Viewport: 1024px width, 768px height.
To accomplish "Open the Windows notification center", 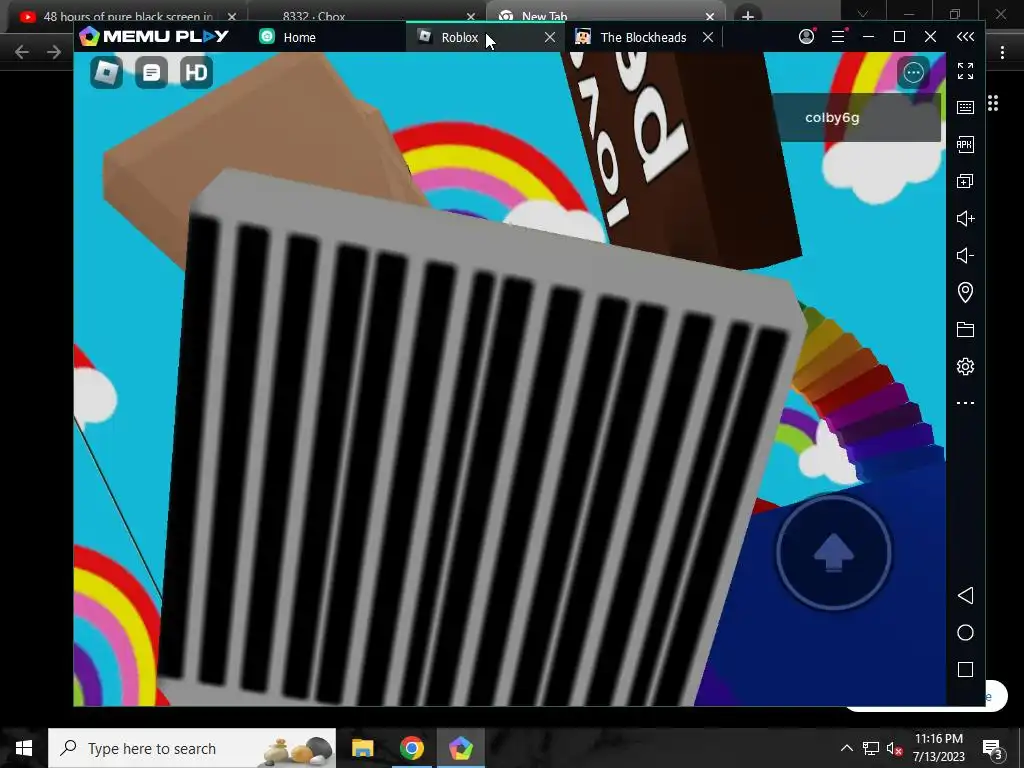I will coord(993,748).
